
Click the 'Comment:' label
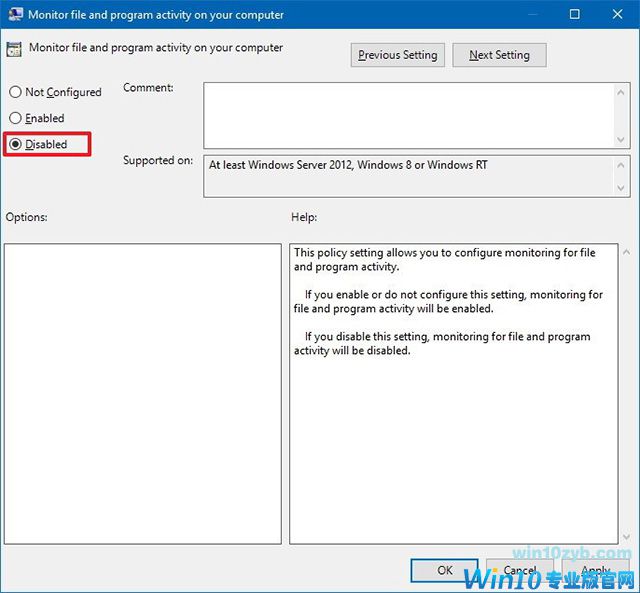point(148,88)
